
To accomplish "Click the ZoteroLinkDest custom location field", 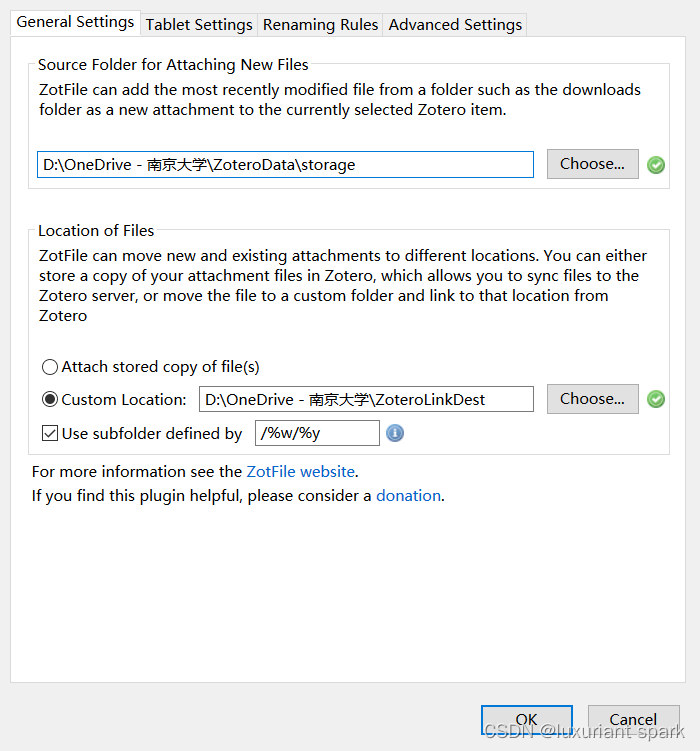I will coord(366,399).
